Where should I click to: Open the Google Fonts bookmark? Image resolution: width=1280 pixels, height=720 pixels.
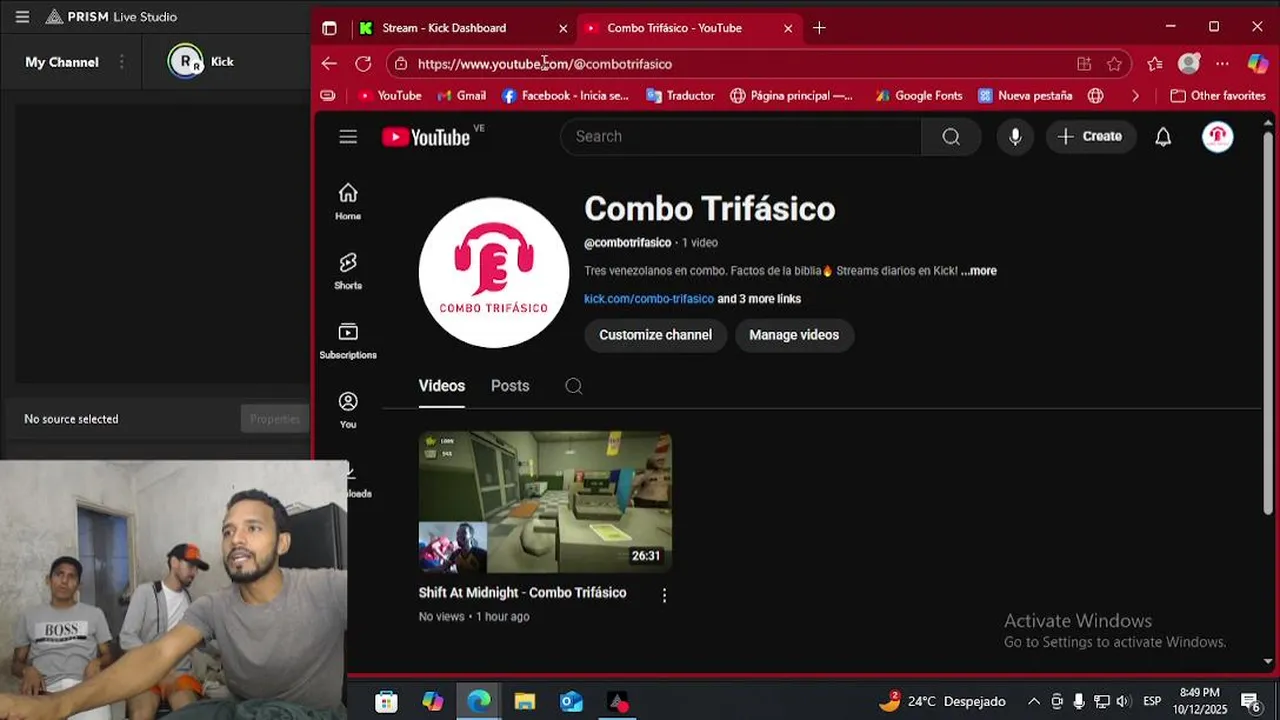pos(918,96)
